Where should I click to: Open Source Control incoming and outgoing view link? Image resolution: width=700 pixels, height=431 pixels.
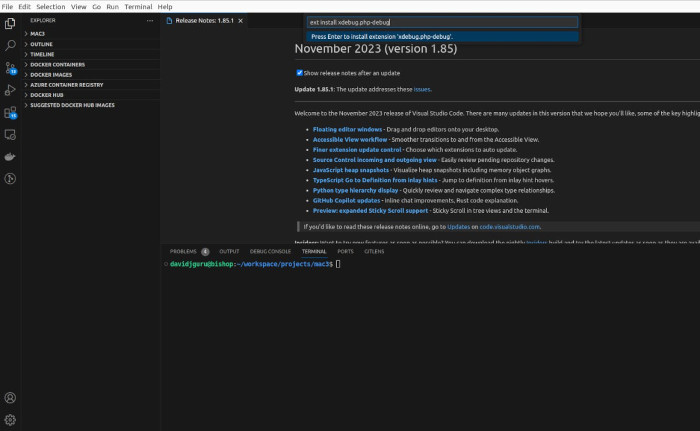[x=375, y=160]
